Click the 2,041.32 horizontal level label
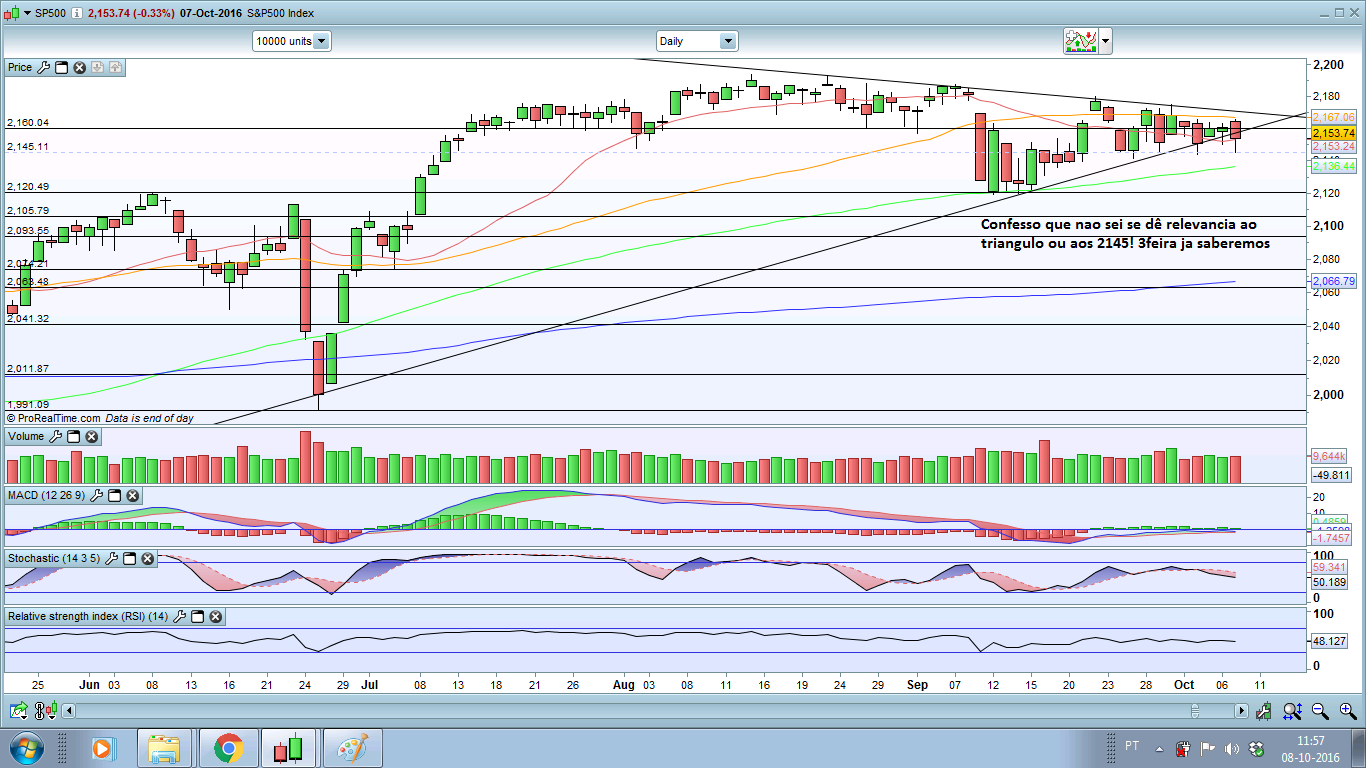The image size is (1366, 768). [28, 319]
